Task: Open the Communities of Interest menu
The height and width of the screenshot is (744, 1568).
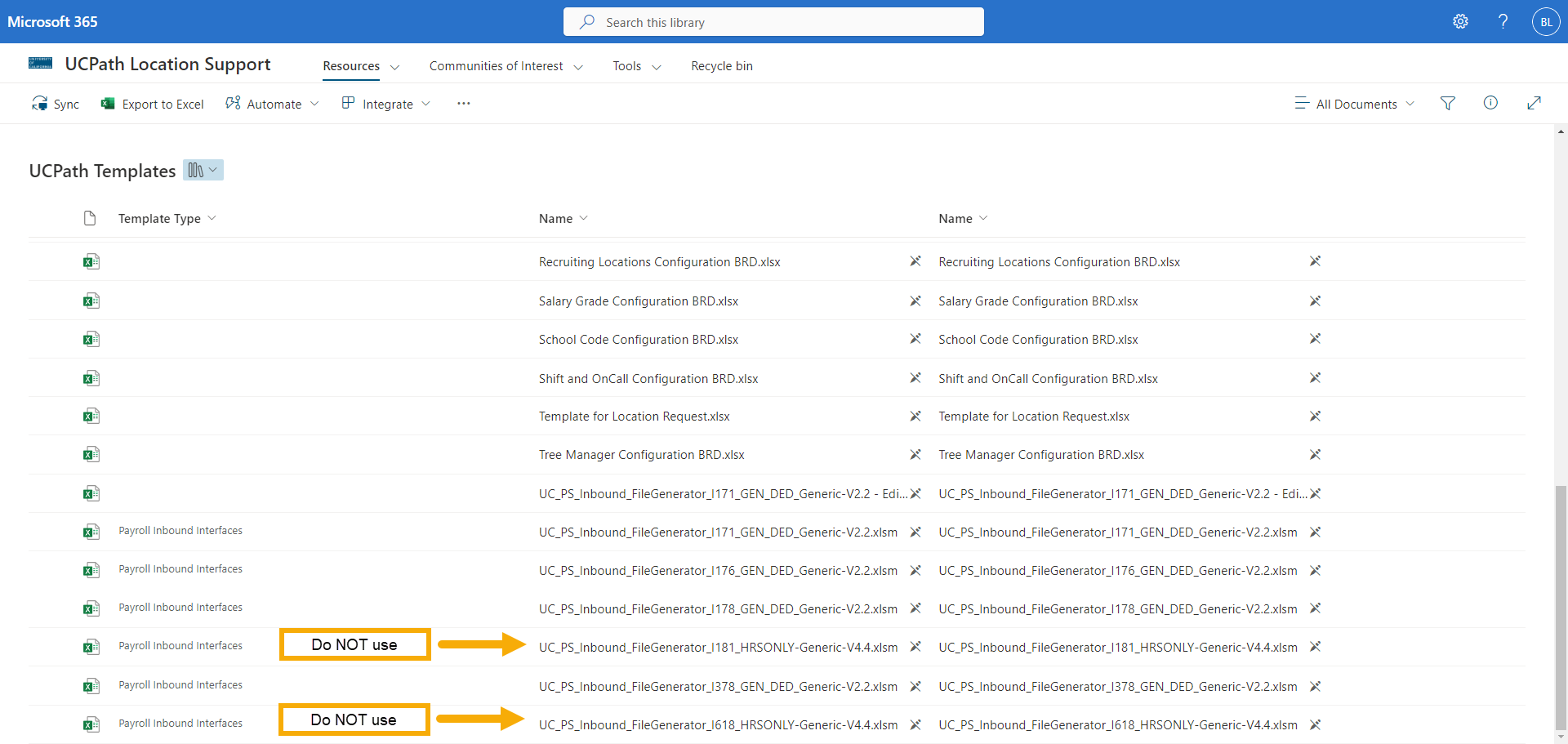Action: tap(506, 66)
